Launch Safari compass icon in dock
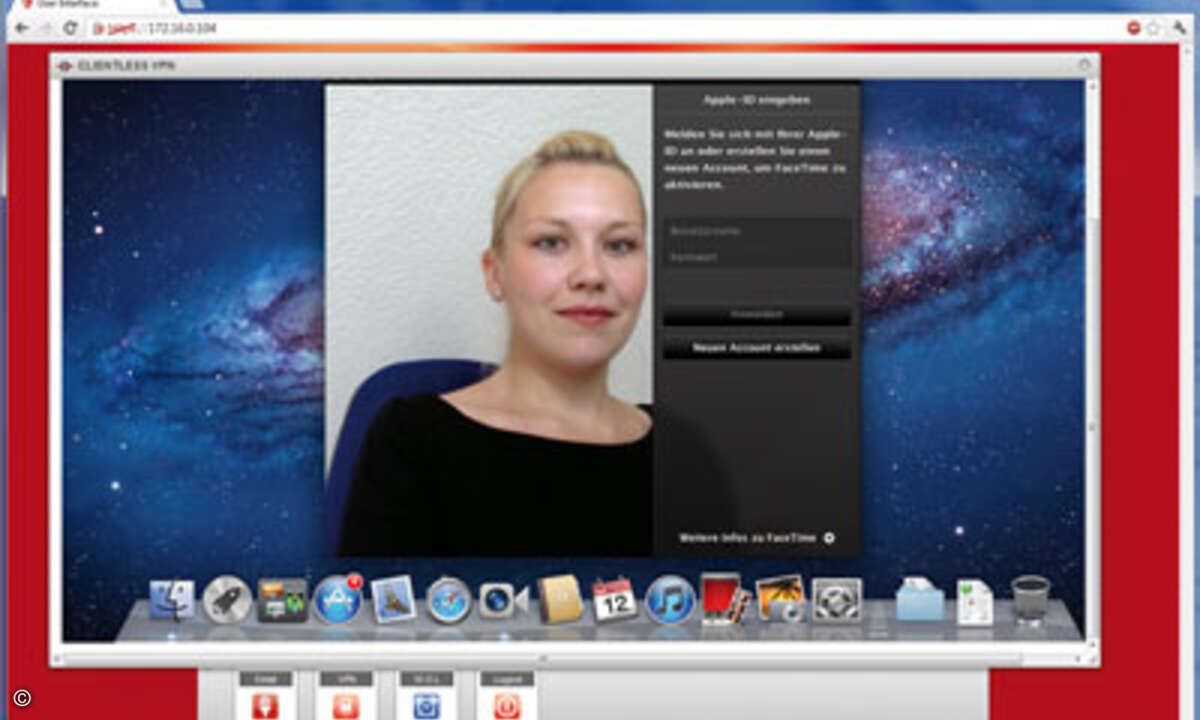Screen dimensions: 1200x720 pos(448,601)
